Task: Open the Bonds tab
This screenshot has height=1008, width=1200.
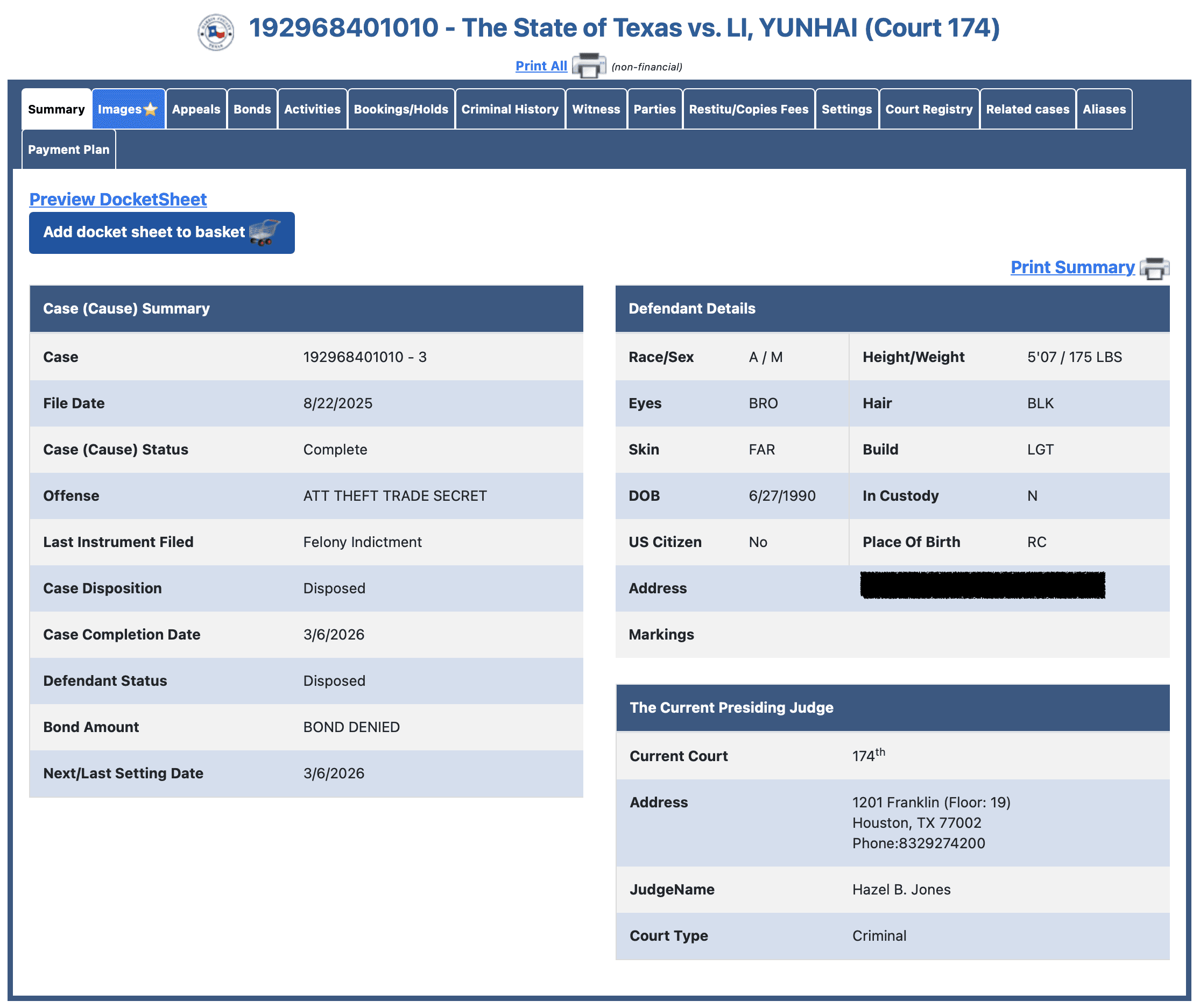Action: click(252, 109)
